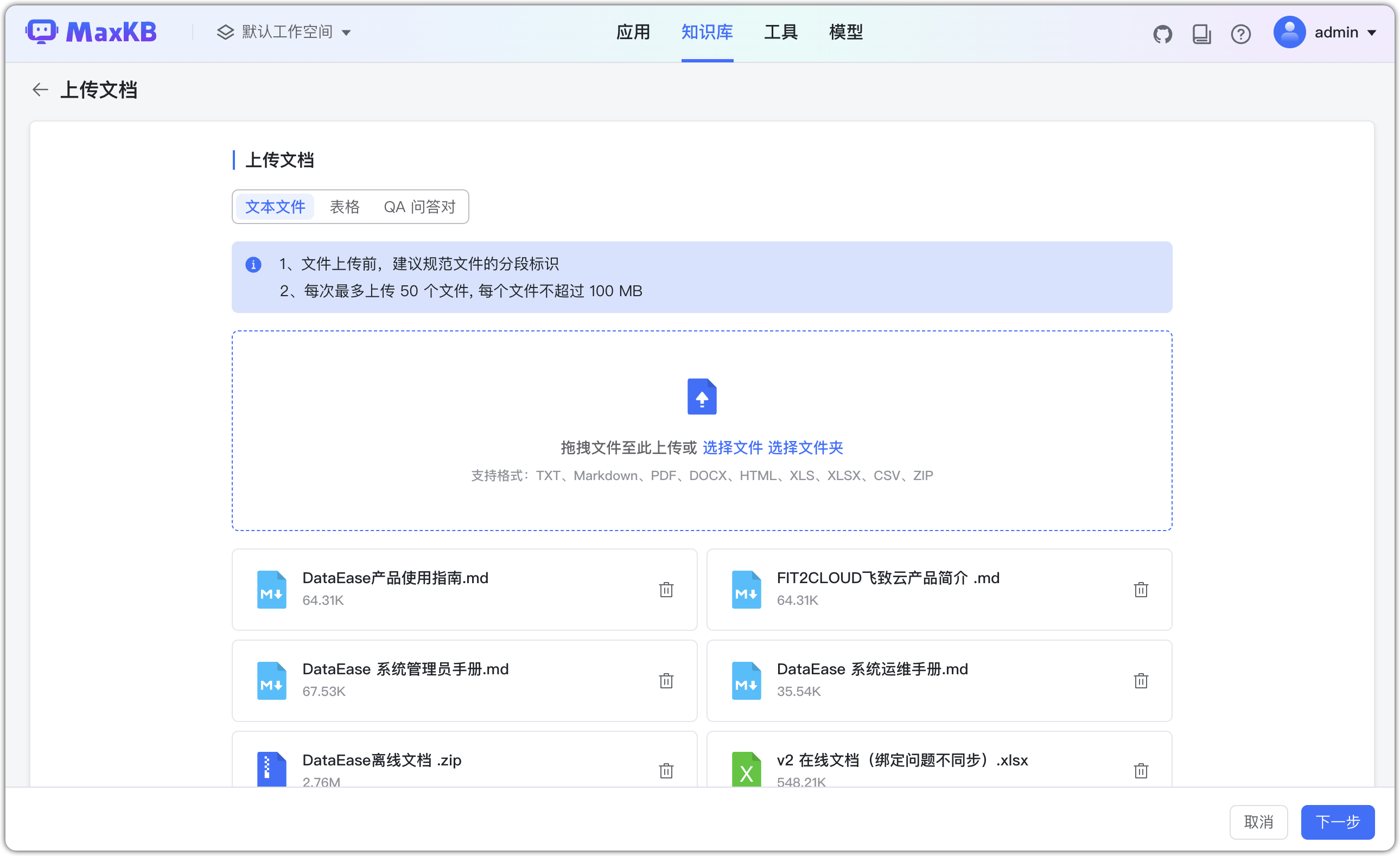The height and width of the screenshot is (856, 1400).
Task: Open the 知识库 menu
Action: coord(707,32)
